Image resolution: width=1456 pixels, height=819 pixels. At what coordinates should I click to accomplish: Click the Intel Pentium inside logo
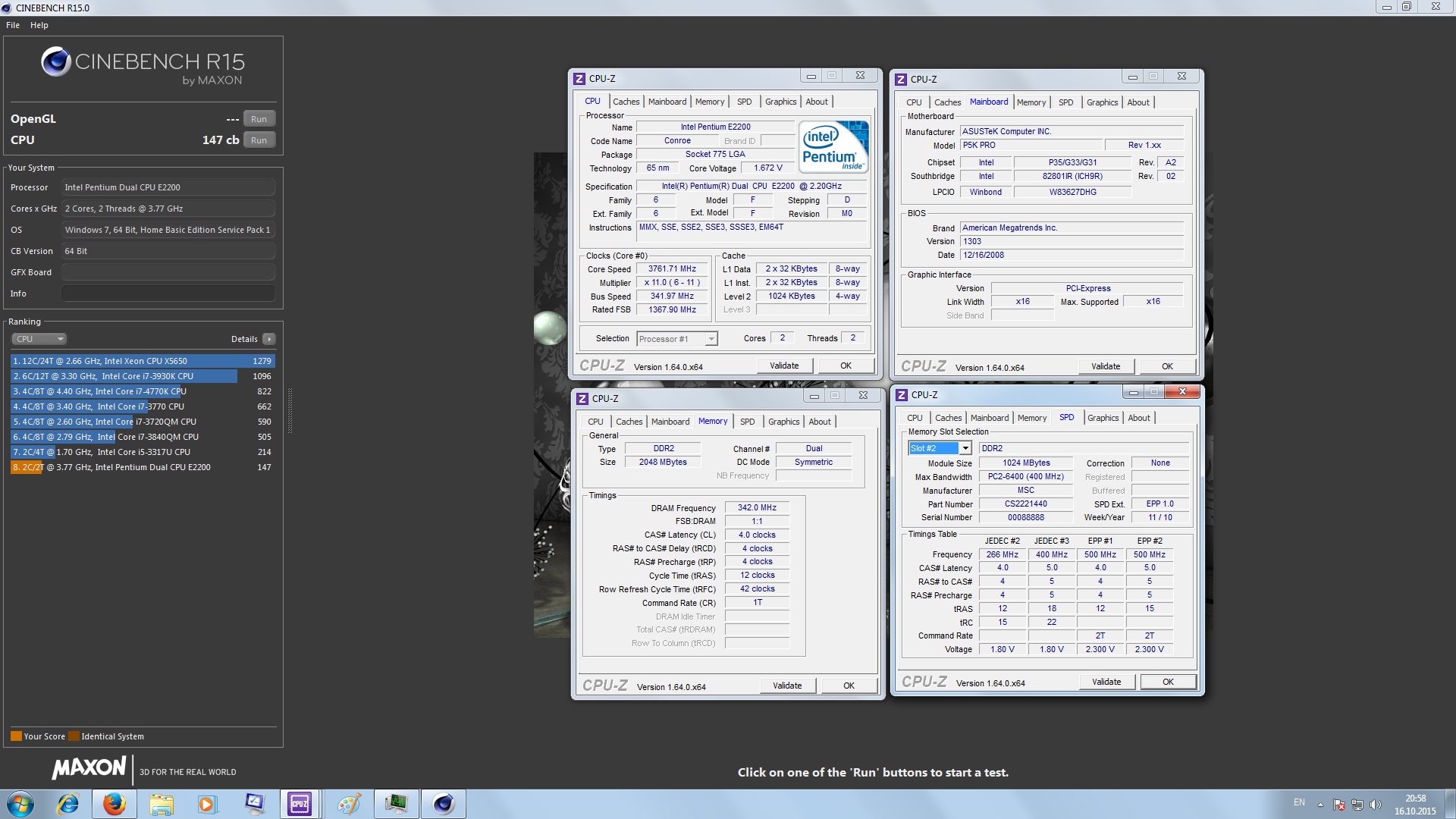tap(833, 147)
